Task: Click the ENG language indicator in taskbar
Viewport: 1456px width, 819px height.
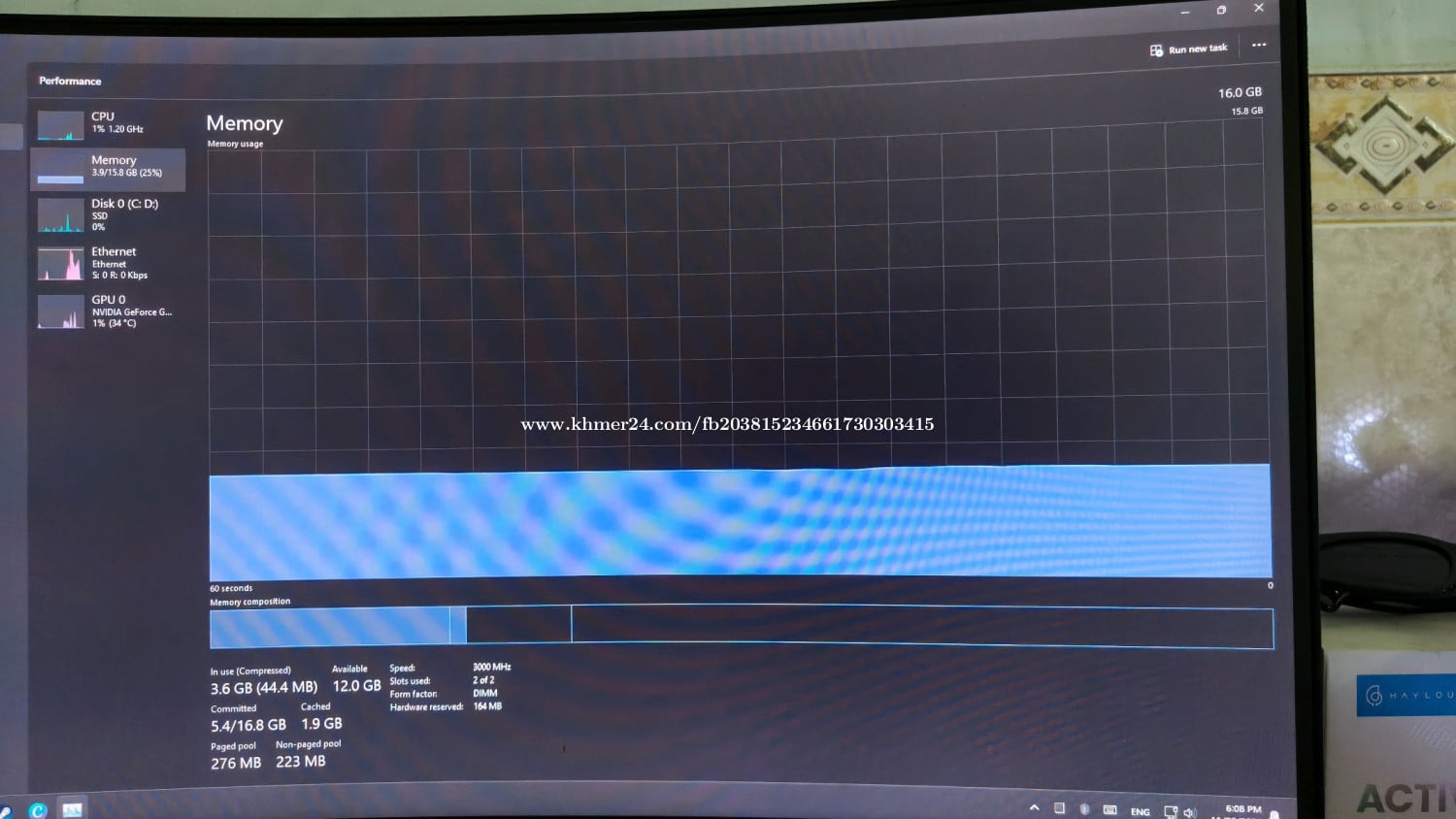Action: pos(1140,811)
